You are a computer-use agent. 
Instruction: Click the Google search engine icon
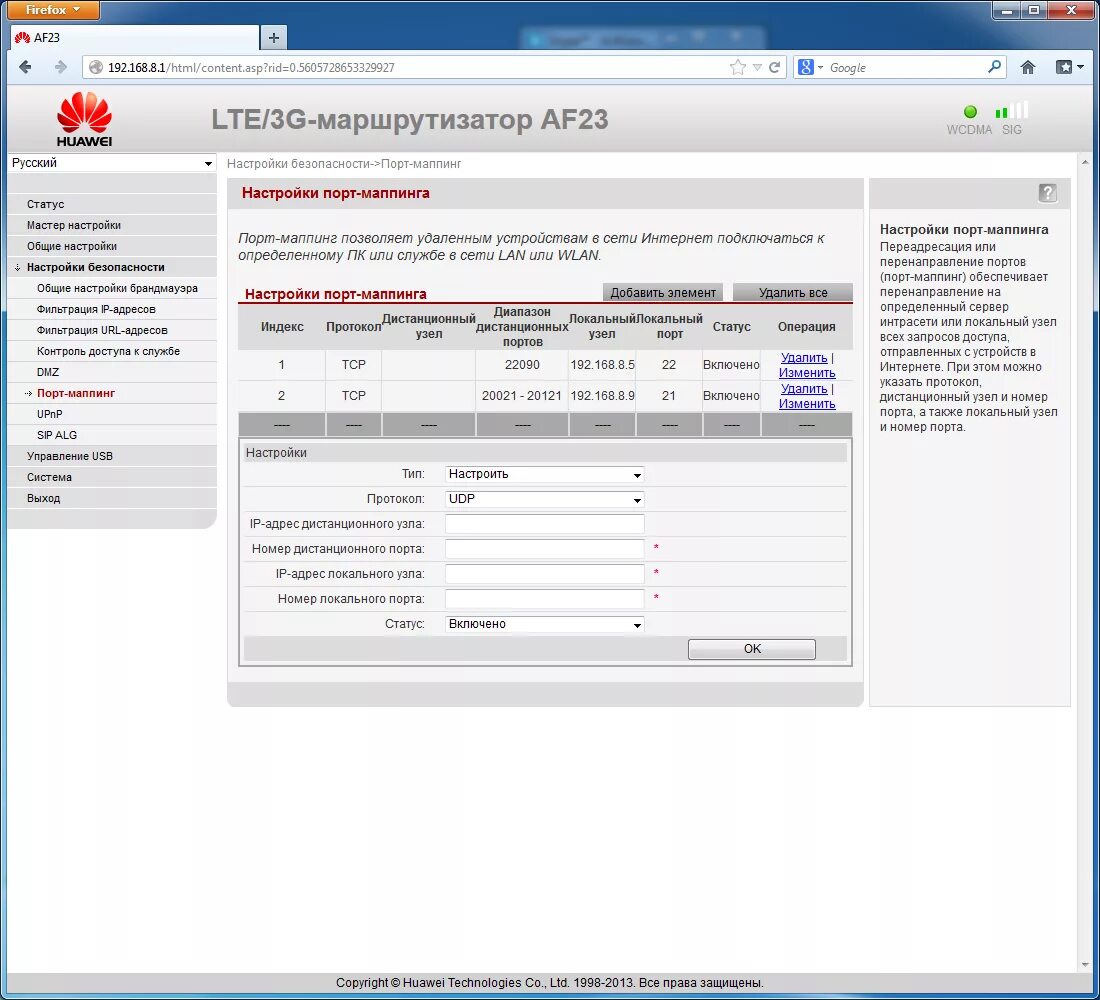pos(805,67)
